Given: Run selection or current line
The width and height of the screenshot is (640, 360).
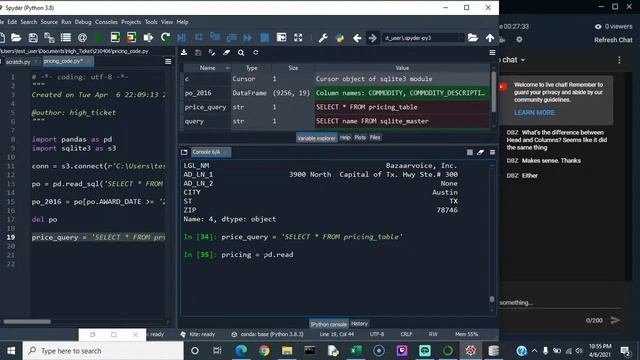Looking at the screenshot, I should tap(148, 38).
